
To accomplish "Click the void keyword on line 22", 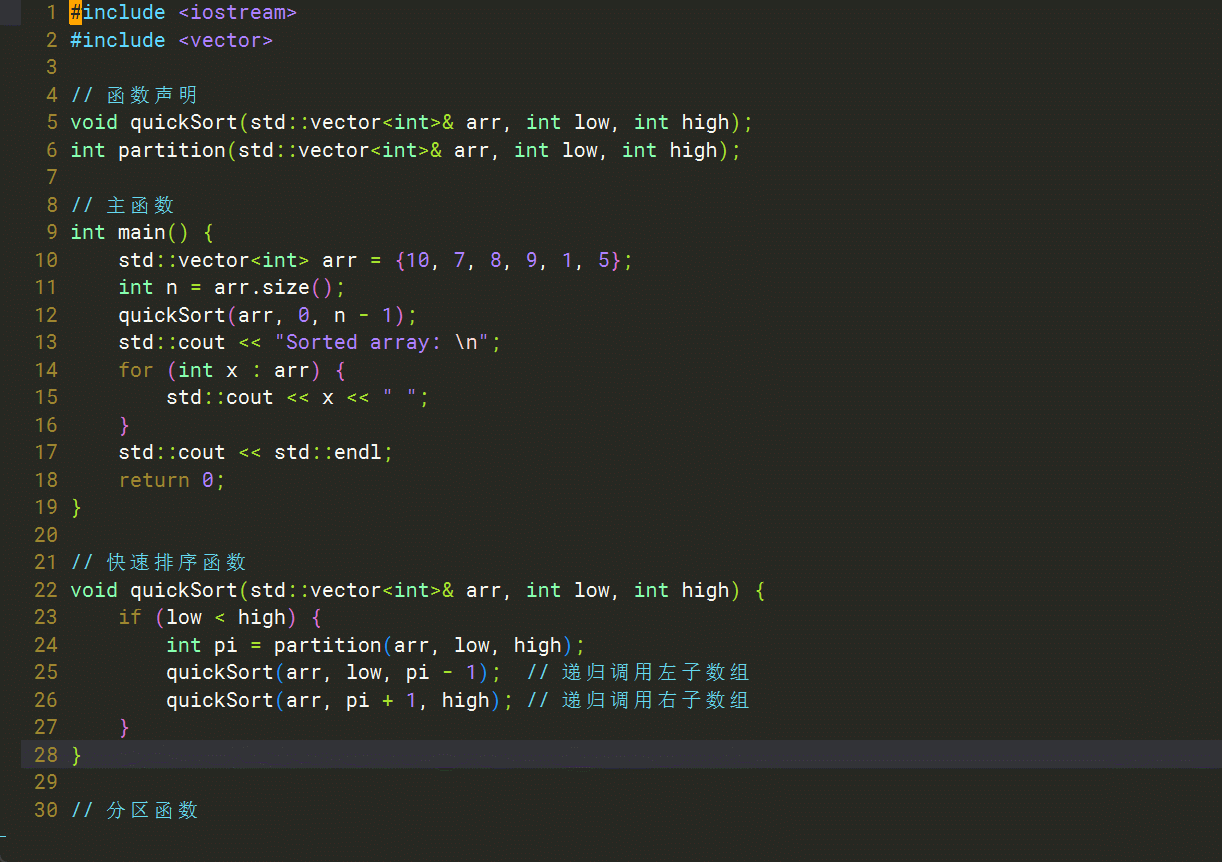I will (x=94, y=591).
